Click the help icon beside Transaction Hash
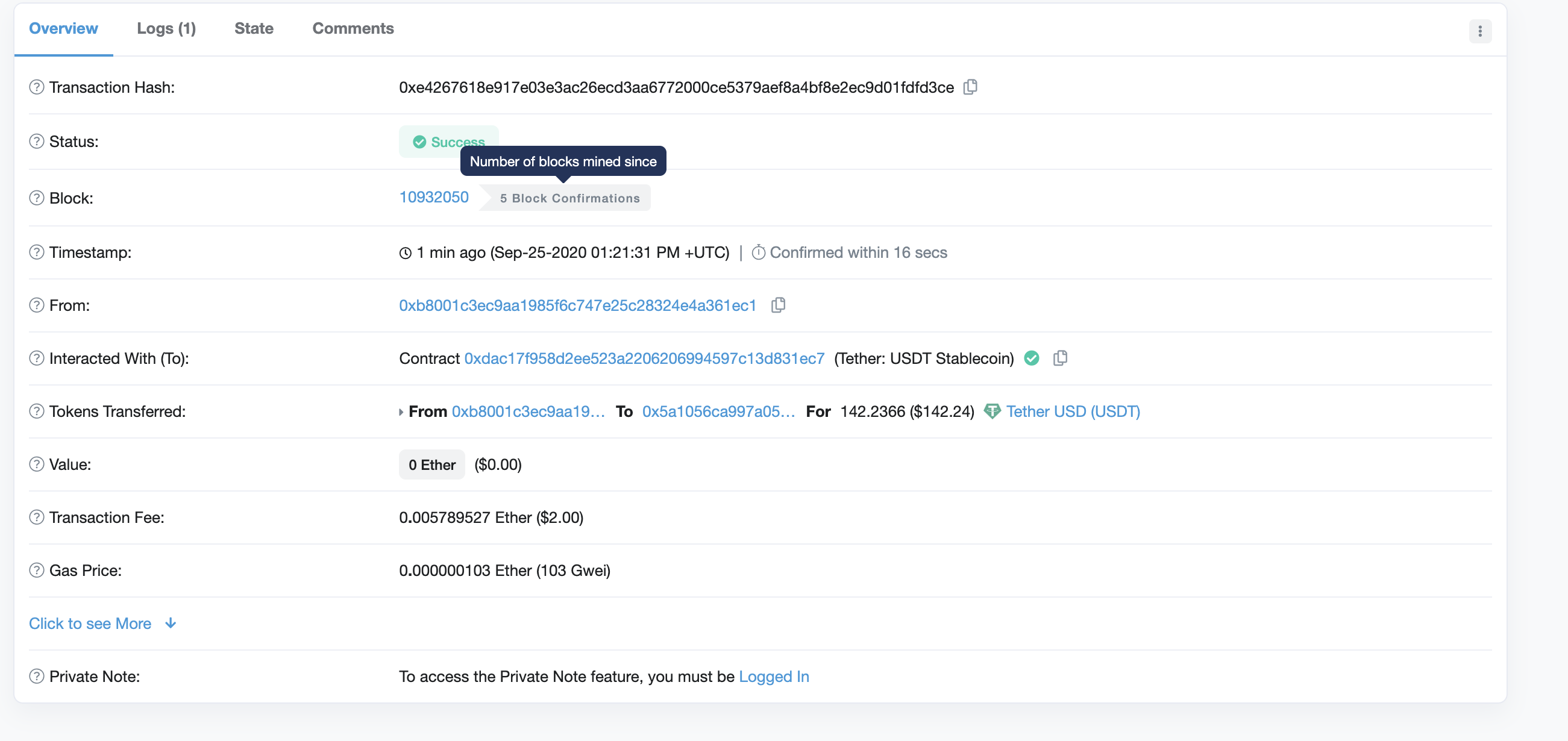Viewport: 1568px width, 741px height. 37,87
